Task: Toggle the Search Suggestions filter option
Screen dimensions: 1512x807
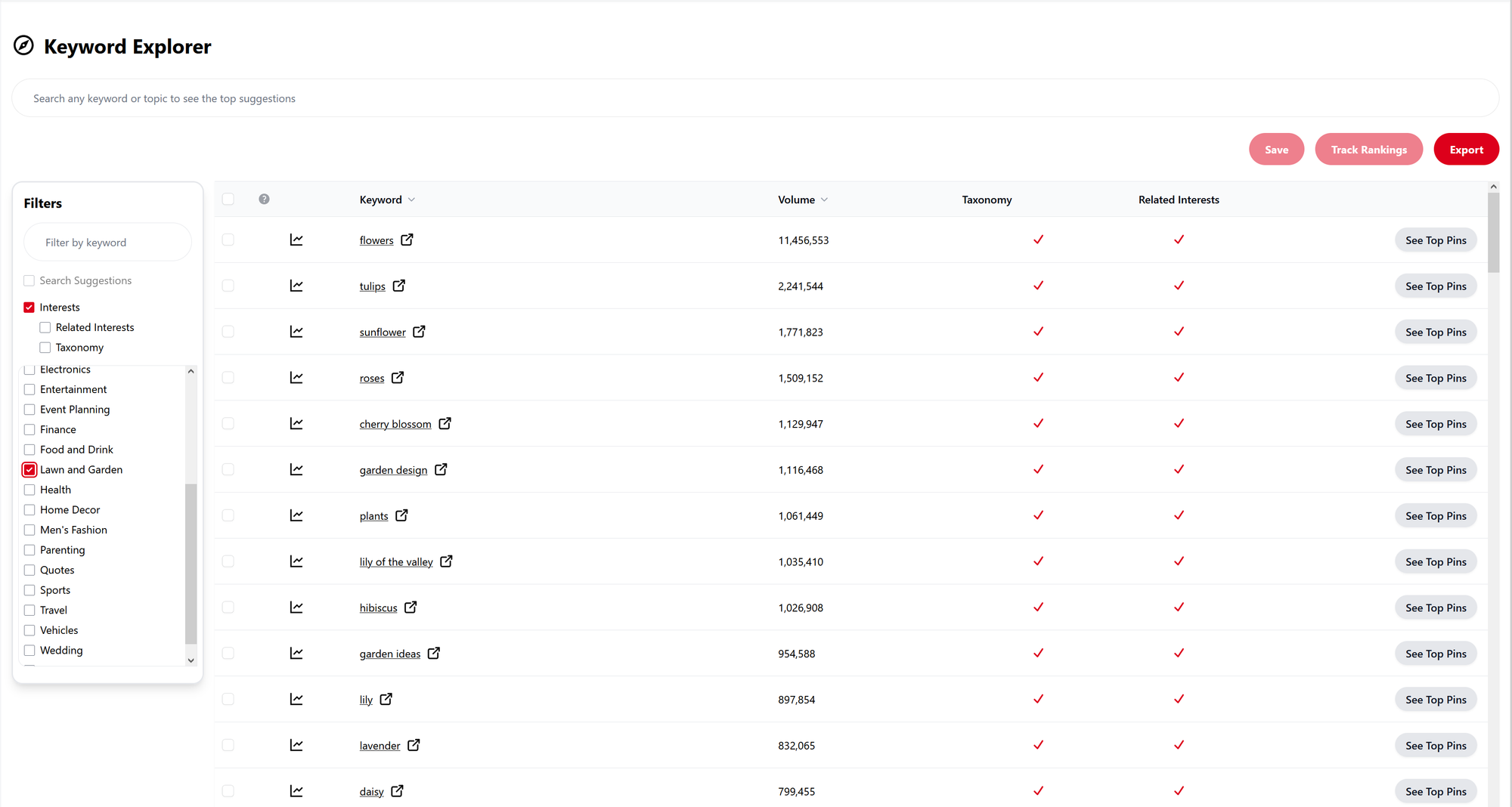Action: pos(29,280)
